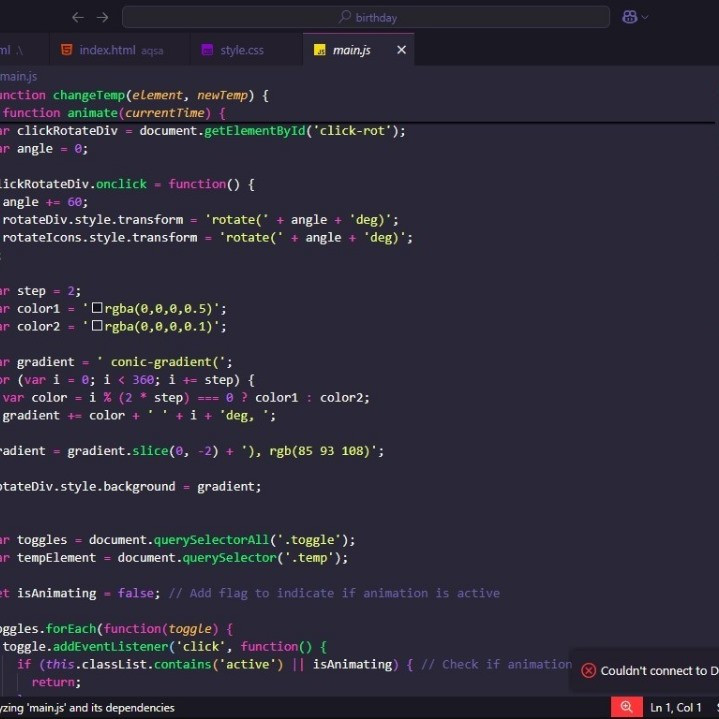Open color picker for color1 rgba swatch
Screen dimensions: 719x719
(x=97, y=308)
